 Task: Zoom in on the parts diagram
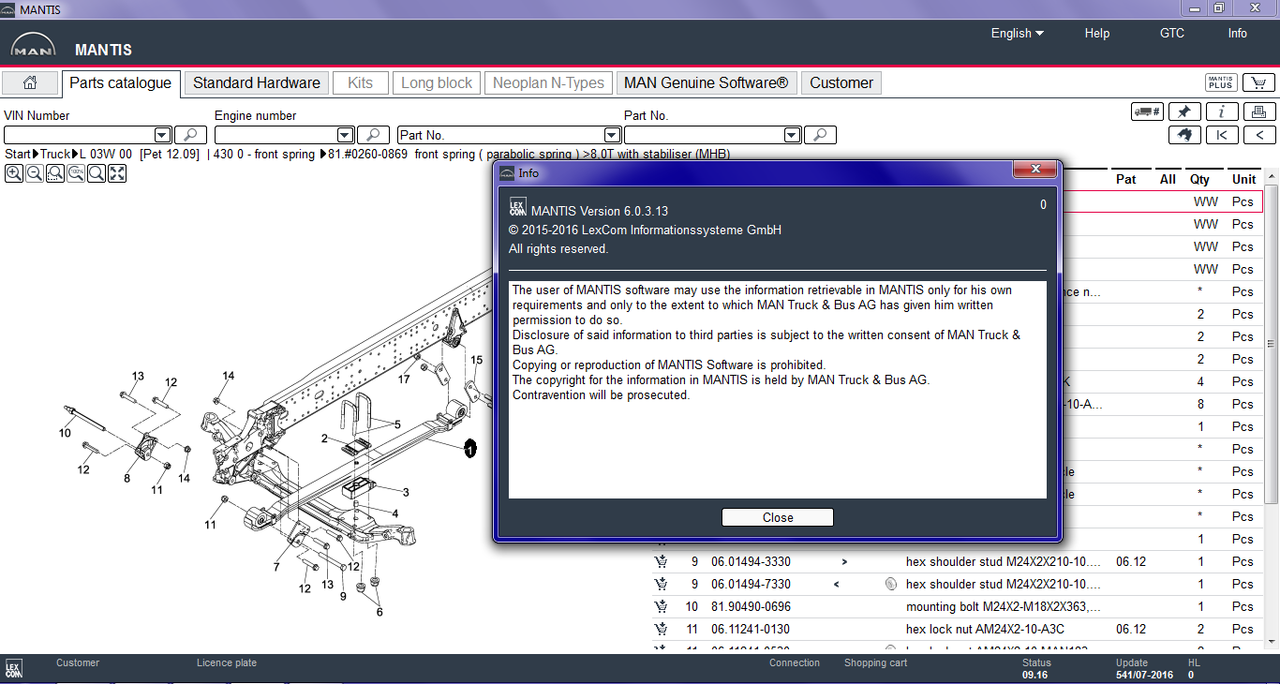pyautogui.click(x=14, y=173)
